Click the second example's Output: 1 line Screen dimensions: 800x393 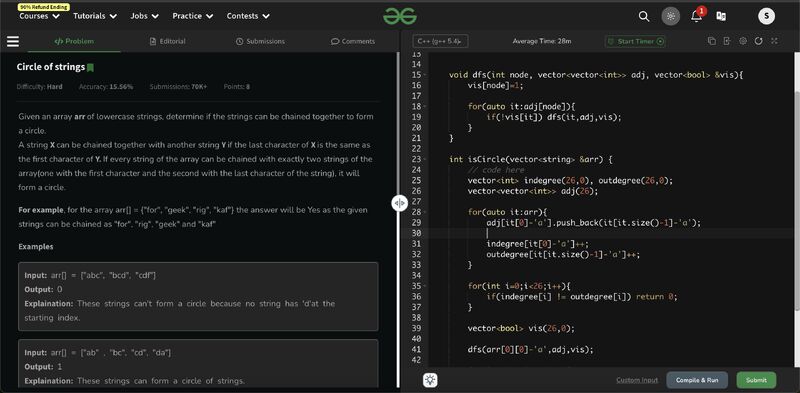(x=43, y=367)
